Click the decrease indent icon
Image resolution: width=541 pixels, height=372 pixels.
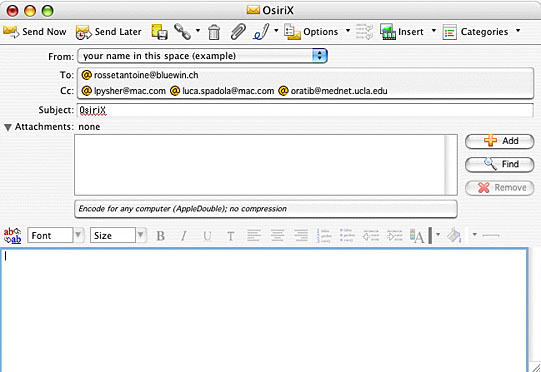pos(371,236)
